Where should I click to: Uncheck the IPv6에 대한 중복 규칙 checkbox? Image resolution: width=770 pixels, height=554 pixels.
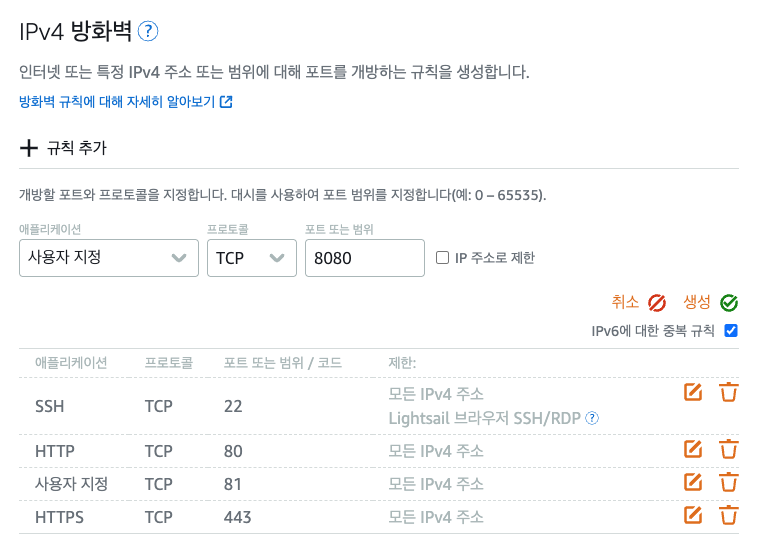pyautogui.click(x=731, y=331)
